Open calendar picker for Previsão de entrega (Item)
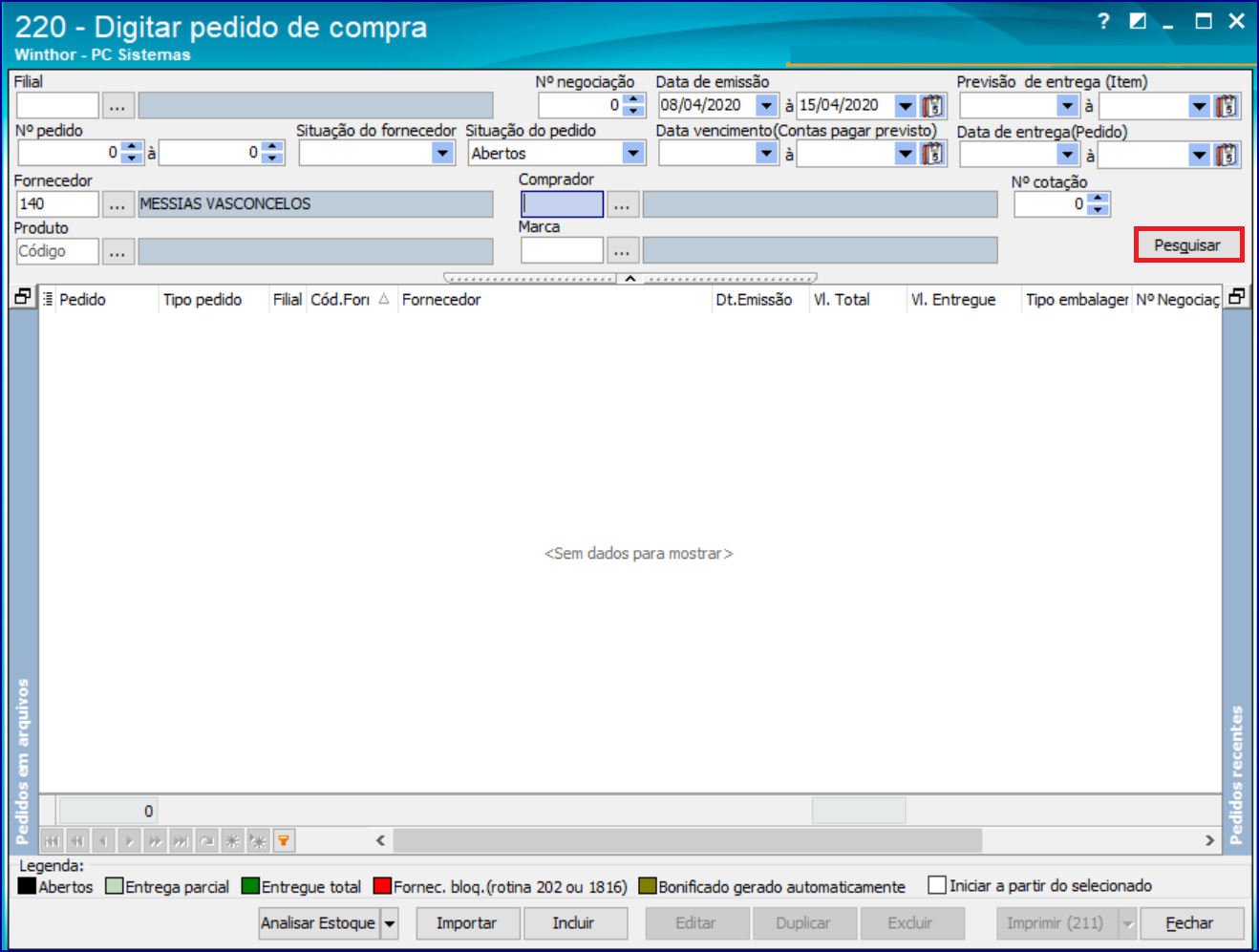 pyautogui.click(x=1227, y=106)
